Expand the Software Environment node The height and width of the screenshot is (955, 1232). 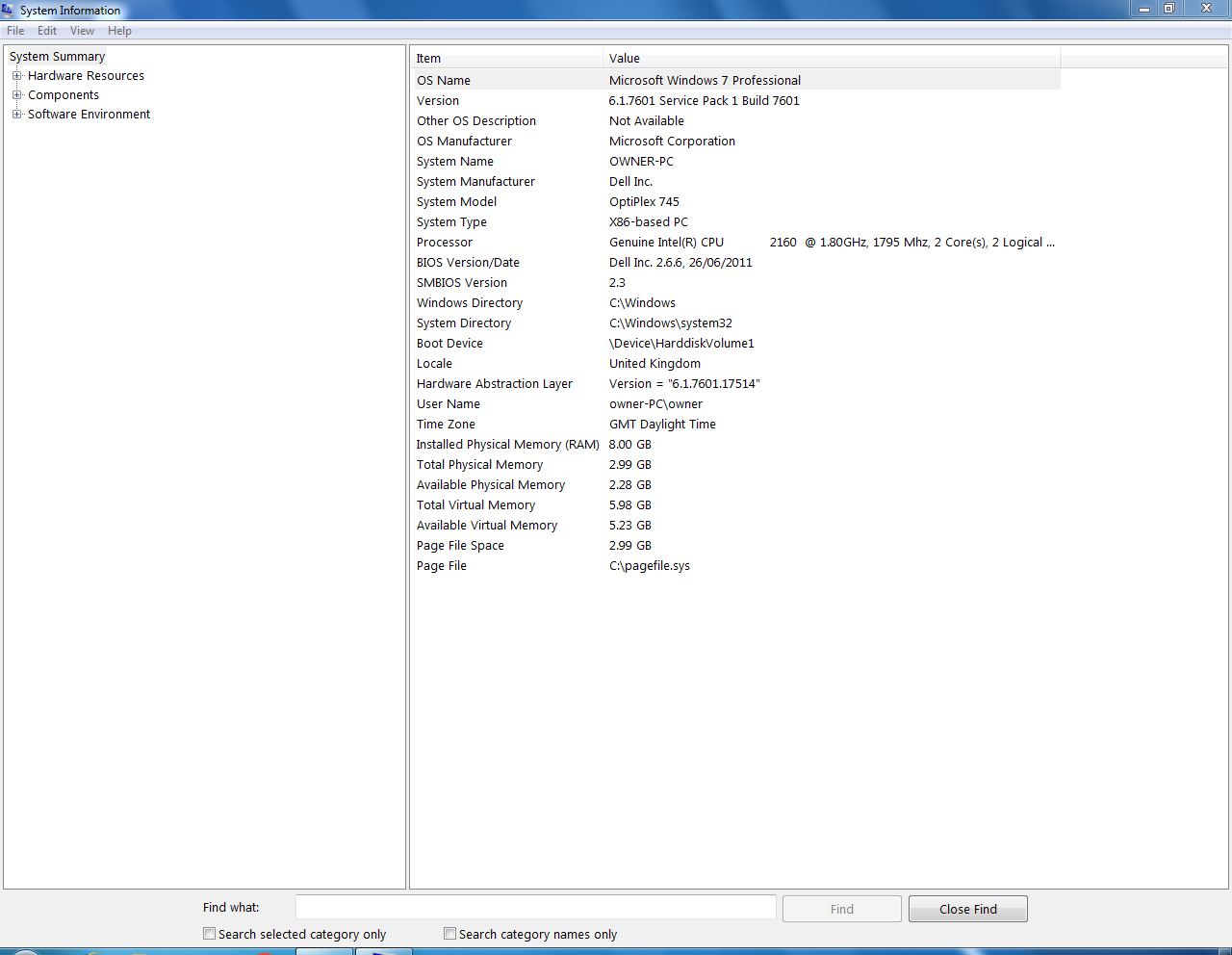[x=16, y=115]
